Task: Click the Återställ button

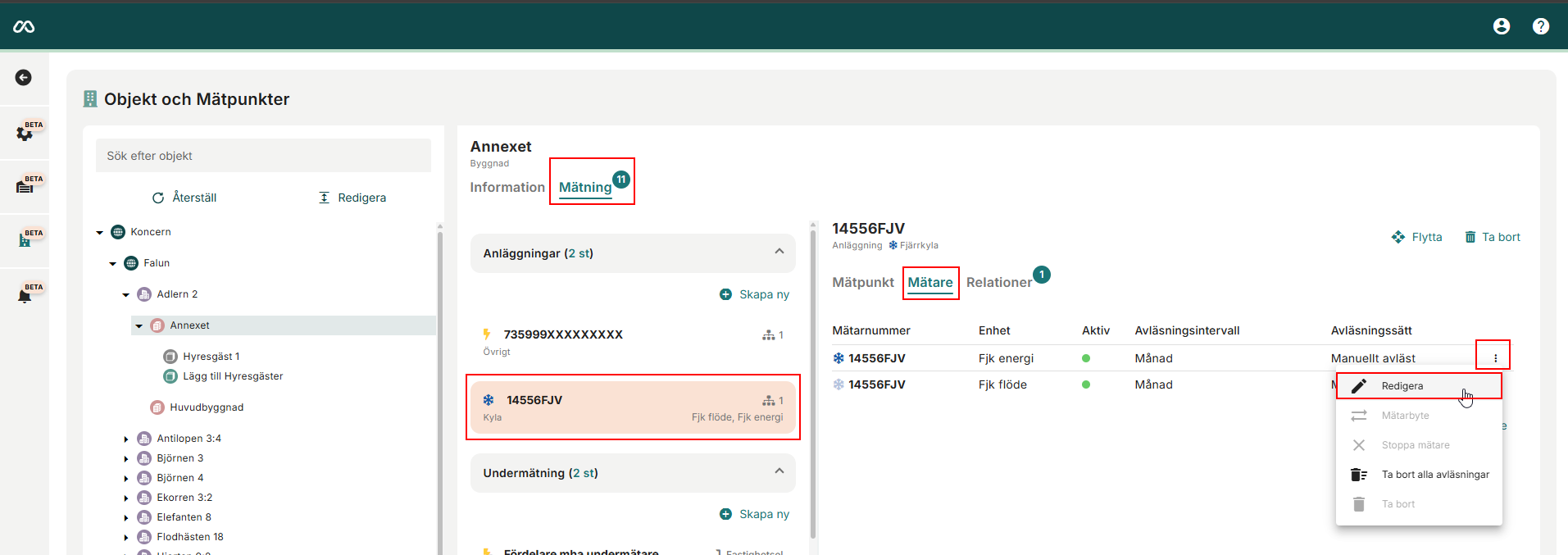Action: 184,198
